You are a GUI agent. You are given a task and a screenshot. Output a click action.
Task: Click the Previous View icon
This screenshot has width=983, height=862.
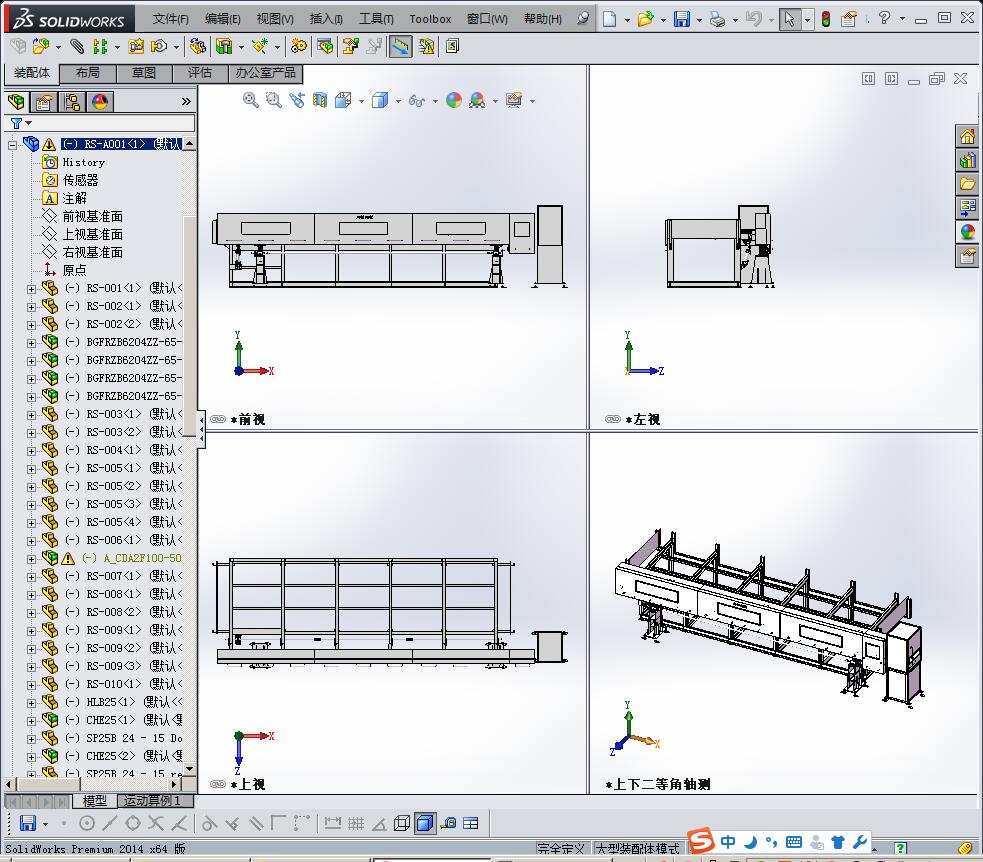(297, 100)
